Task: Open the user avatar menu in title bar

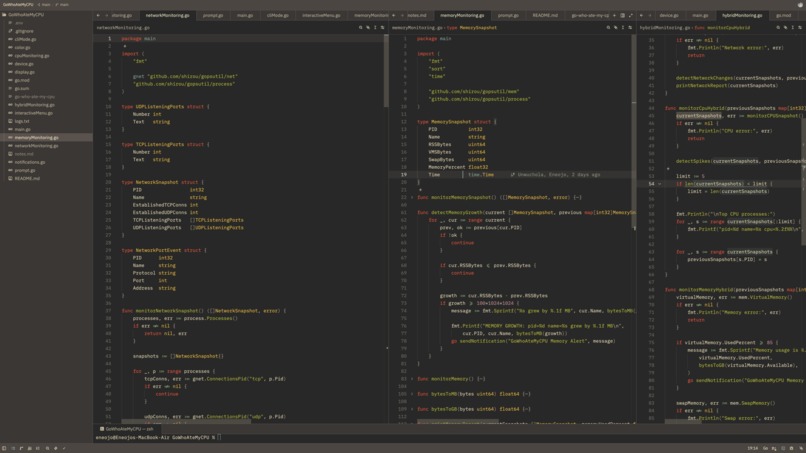Action: [x=800, y=5]
